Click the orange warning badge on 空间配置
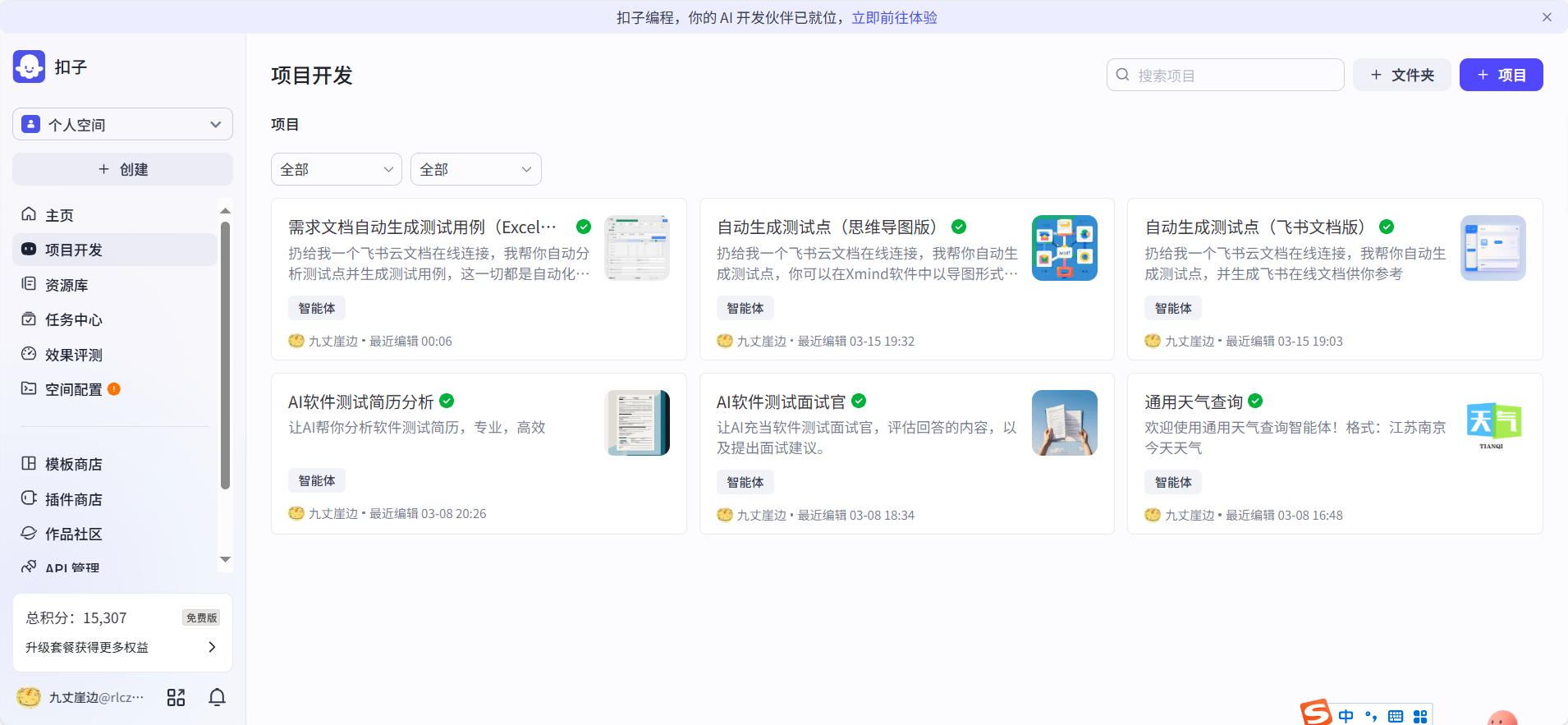 click(x=114, y=389)
